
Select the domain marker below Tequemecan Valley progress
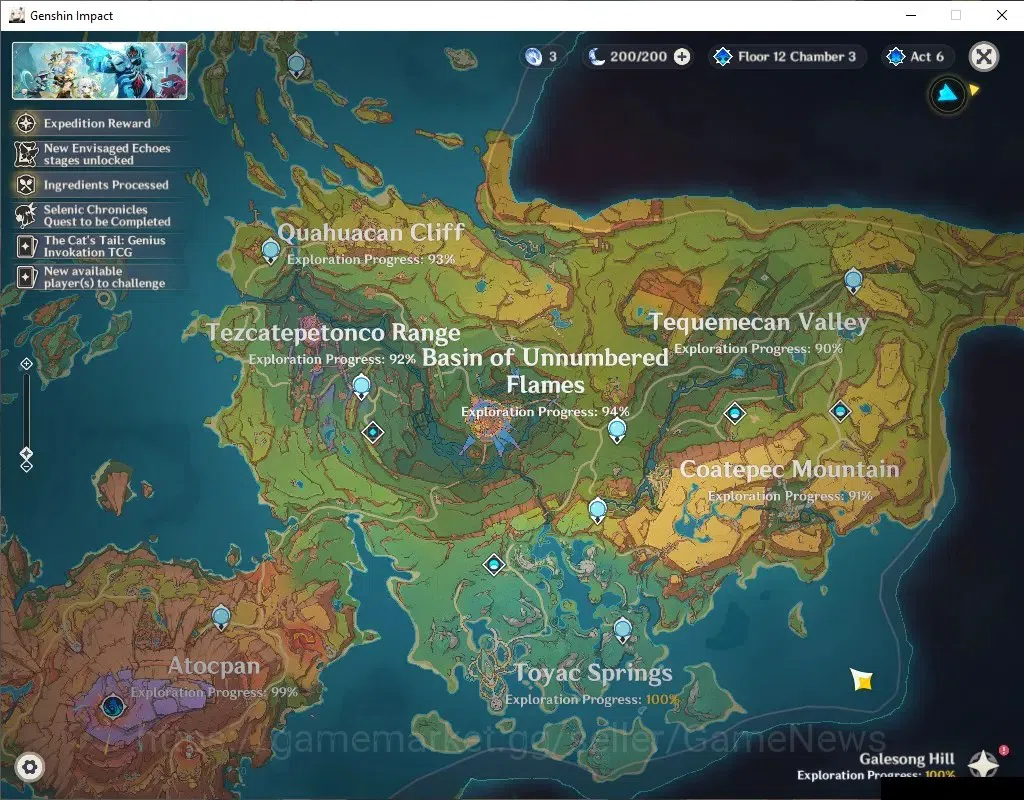(x=735, y=413)
